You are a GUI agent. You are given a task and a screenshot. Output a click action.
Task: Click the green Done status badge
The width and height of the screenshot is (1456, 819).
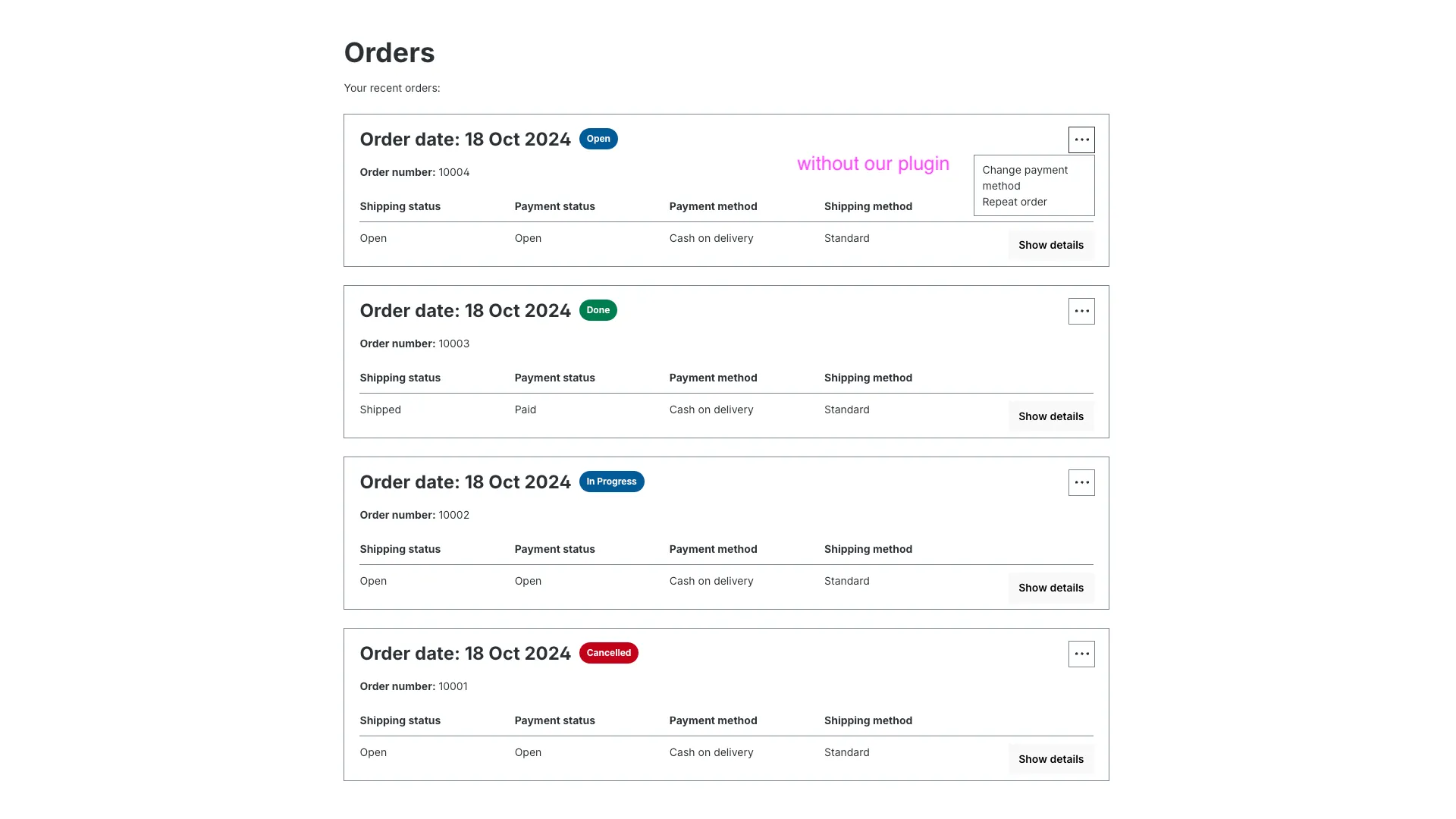click(x=598, y=310)
